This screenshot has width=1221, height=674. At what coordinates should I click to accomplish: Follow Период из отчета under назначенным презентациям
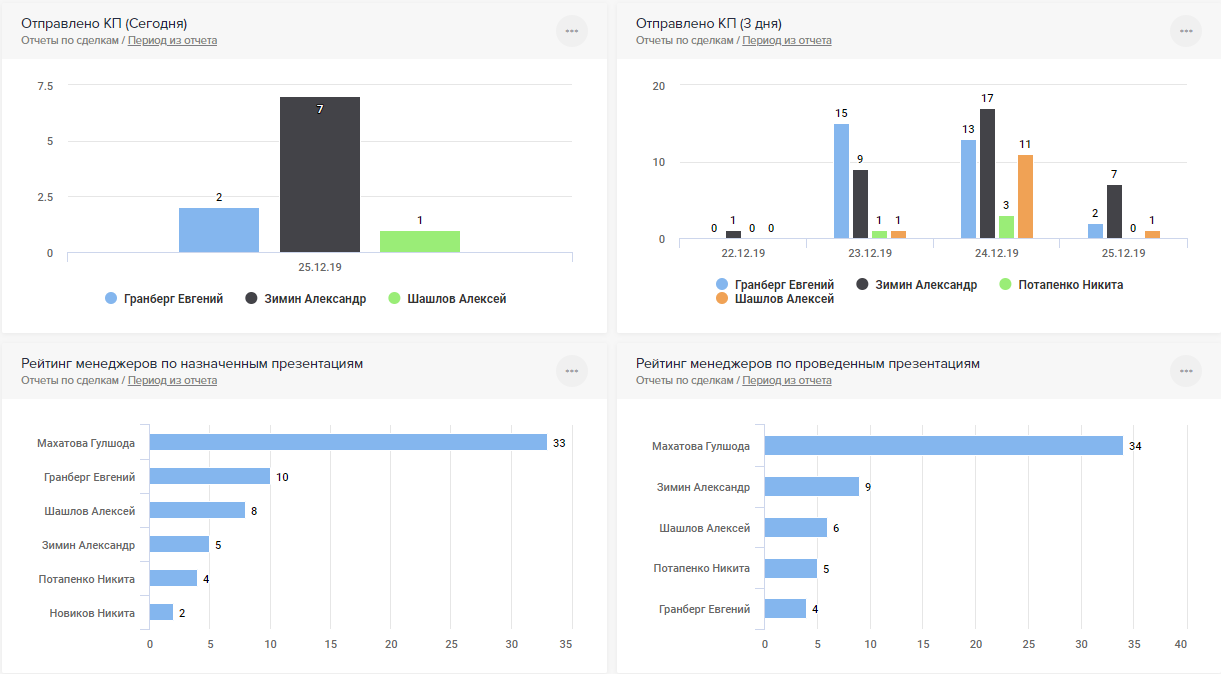[172, 380]
